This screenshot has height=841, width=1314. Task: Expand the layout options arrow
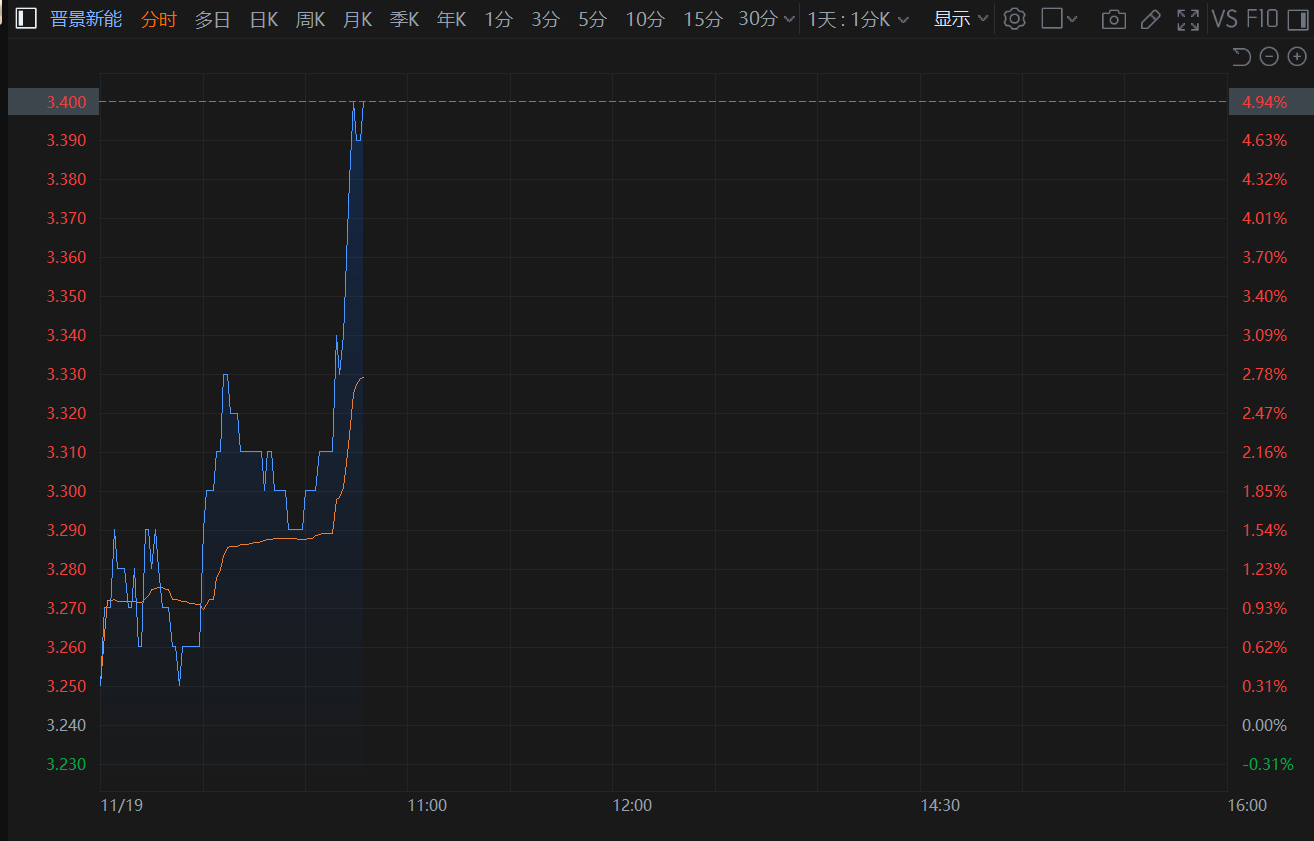[x=1073, y=19]
